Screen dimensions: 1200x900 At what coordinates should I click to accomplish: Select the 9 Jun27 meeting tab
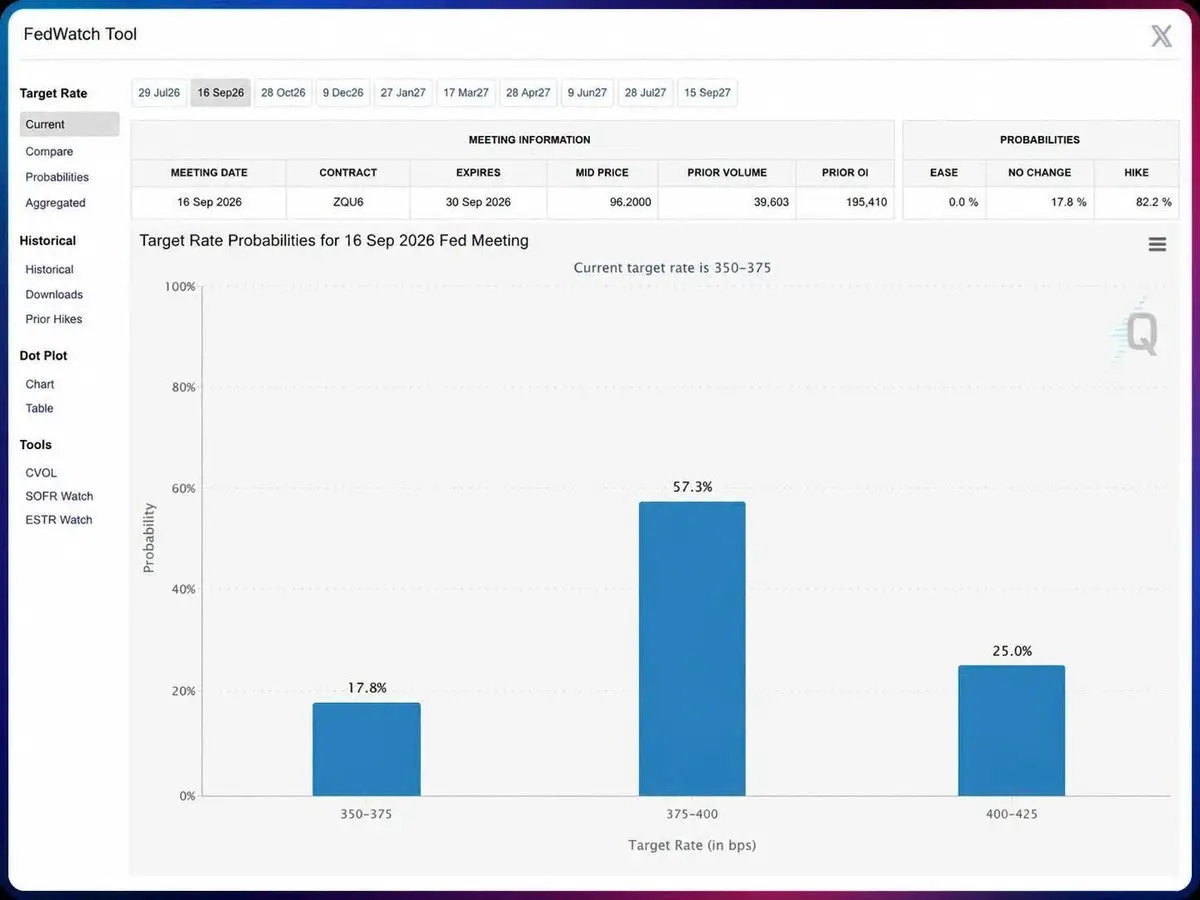[x=587, y=93]
